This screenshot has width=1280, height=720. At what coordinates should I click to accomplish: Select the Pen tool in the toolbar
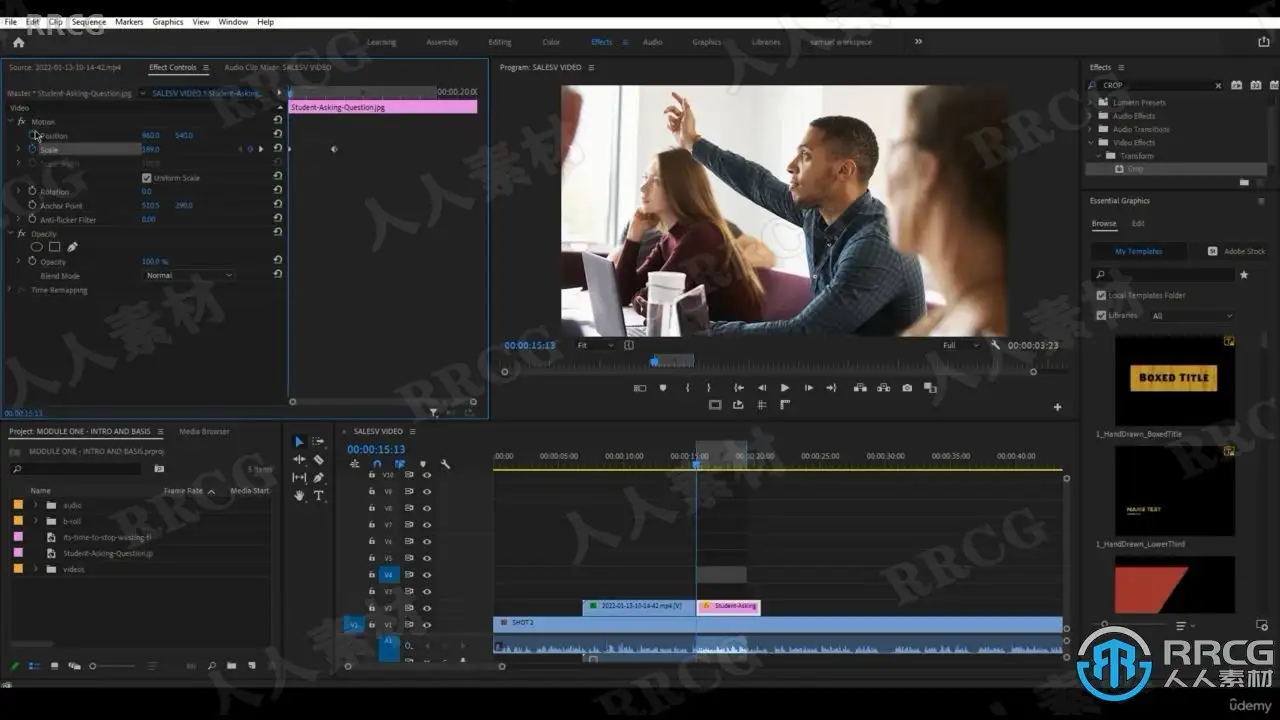pos(318,478)
